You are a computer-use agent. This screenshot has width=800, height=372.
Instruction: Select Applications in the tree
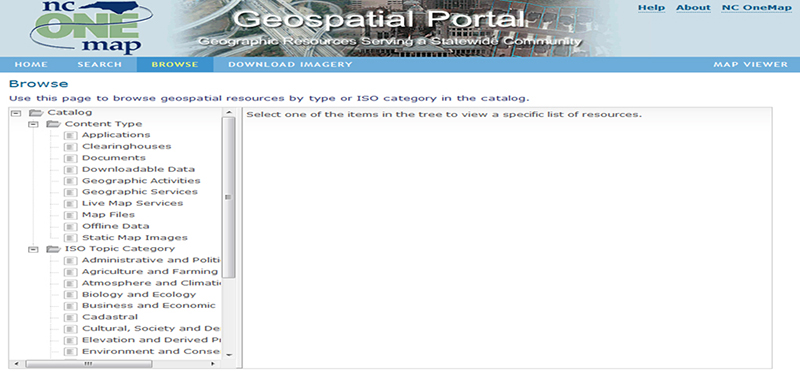[x=116, y=135]
